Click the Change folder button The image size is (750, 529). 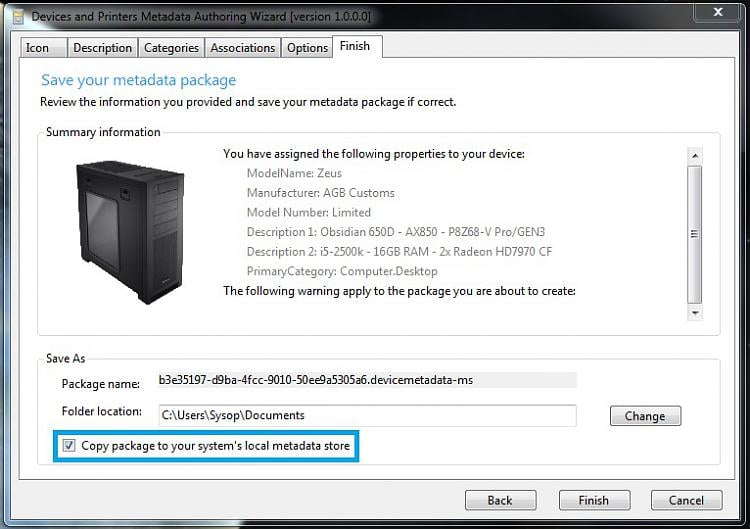(x=645, y=416)
